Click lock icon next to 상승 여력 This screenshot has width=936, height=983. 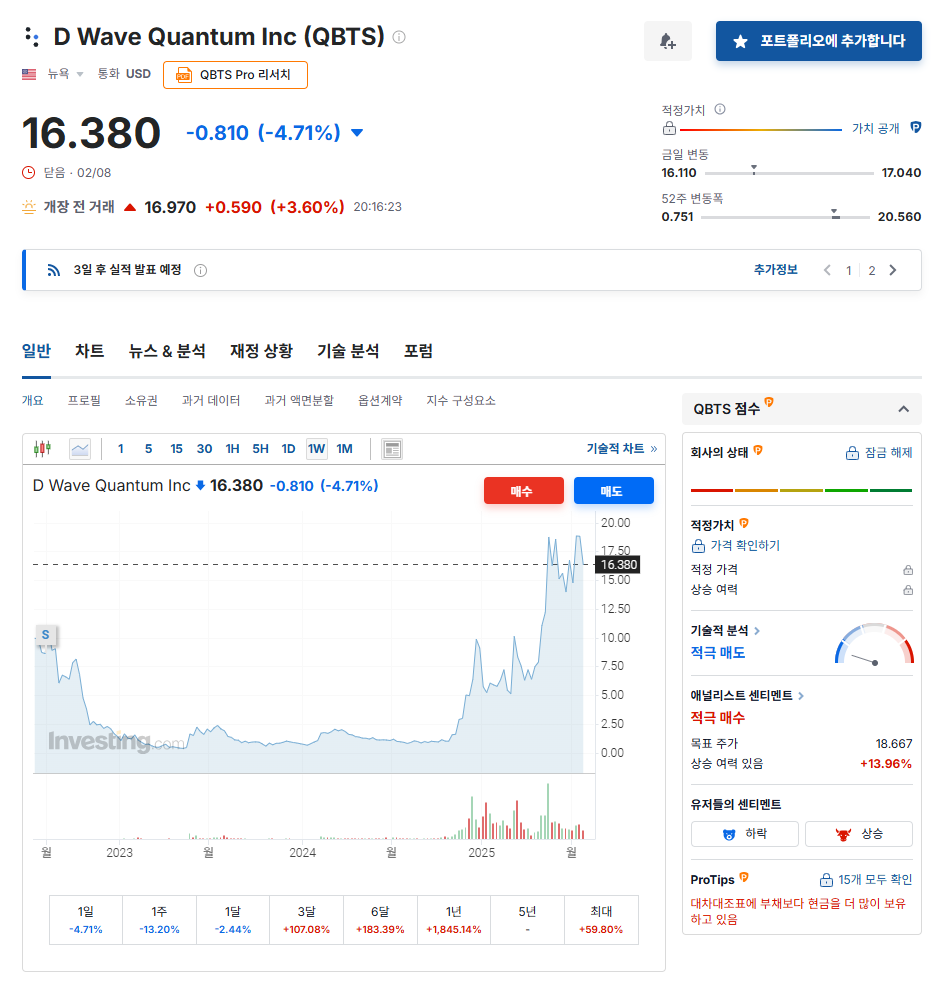(x=908, y=590)
